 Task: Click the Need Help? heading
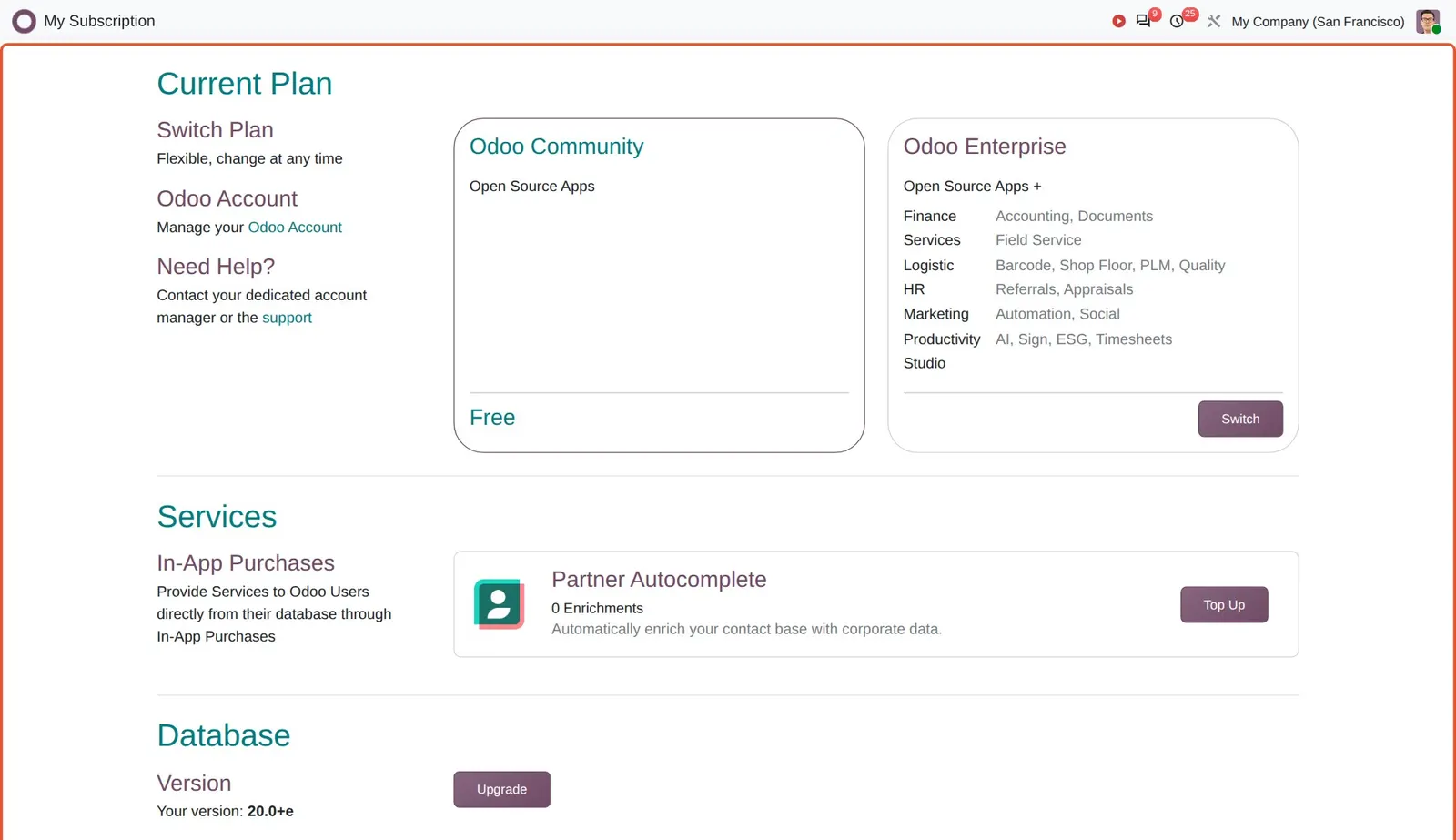(x=216, y=267)
